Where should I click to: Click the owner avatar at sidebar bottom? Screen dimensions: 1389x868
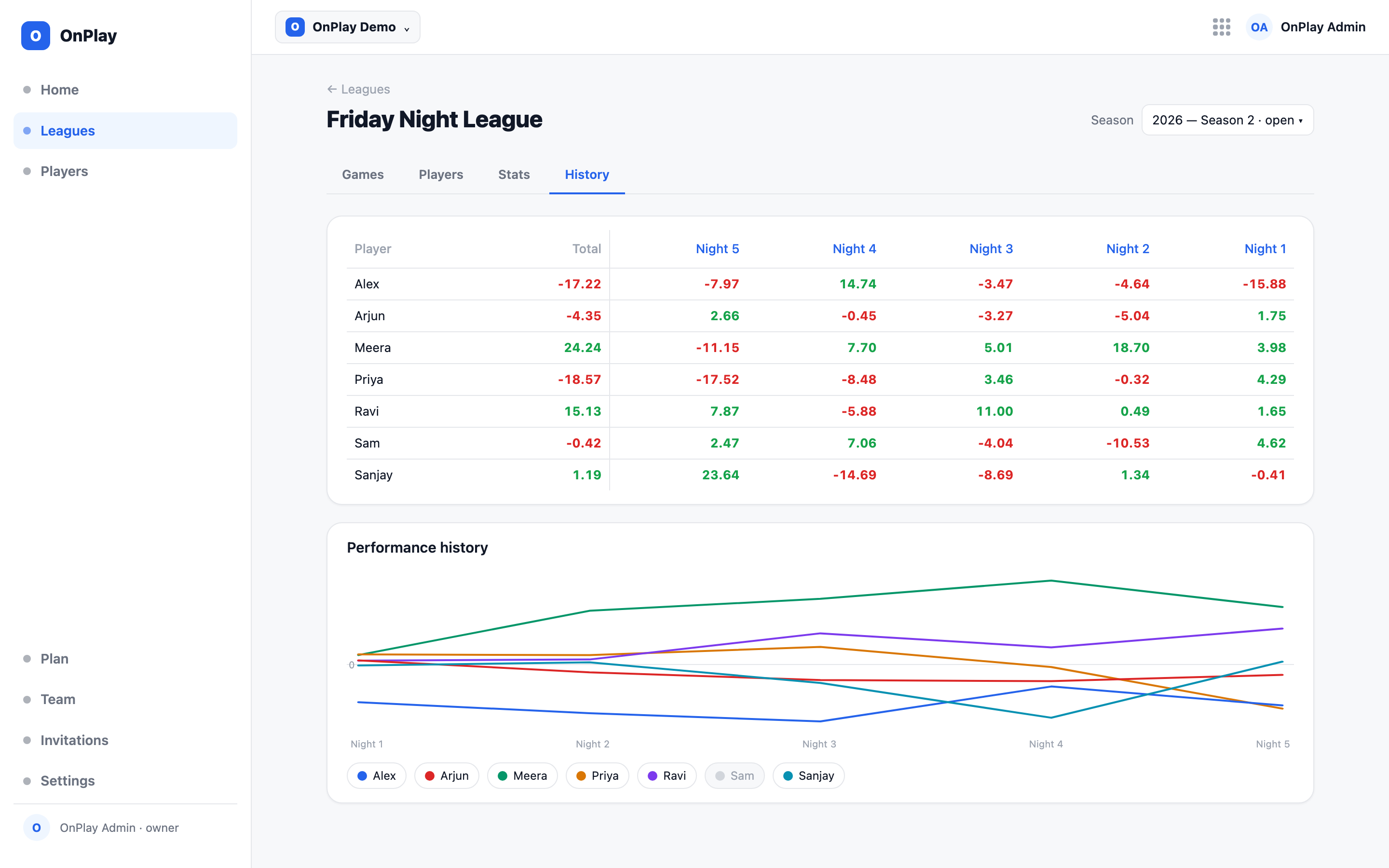click(37, 827)
